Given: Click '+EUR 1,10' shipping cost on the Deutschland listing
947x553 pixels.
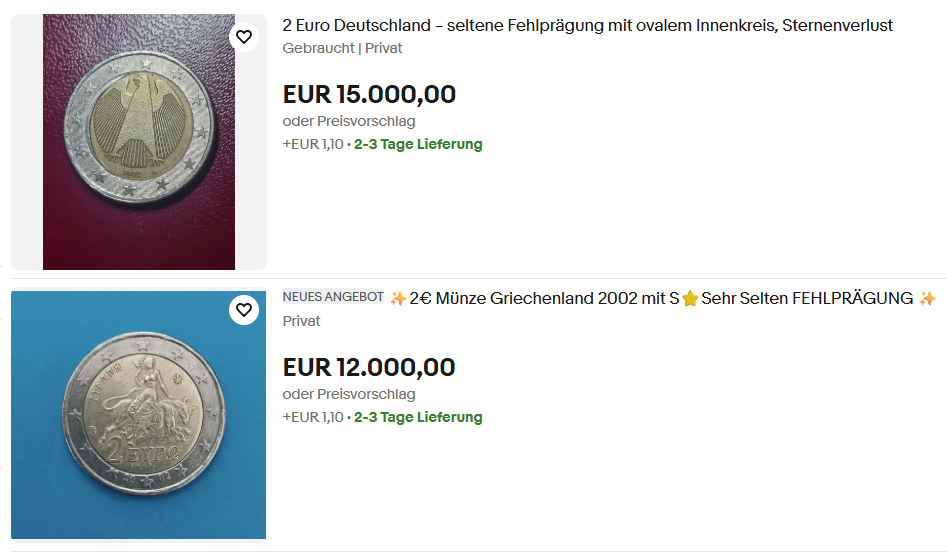Looking at the screenshot, I should coord(313,144).
